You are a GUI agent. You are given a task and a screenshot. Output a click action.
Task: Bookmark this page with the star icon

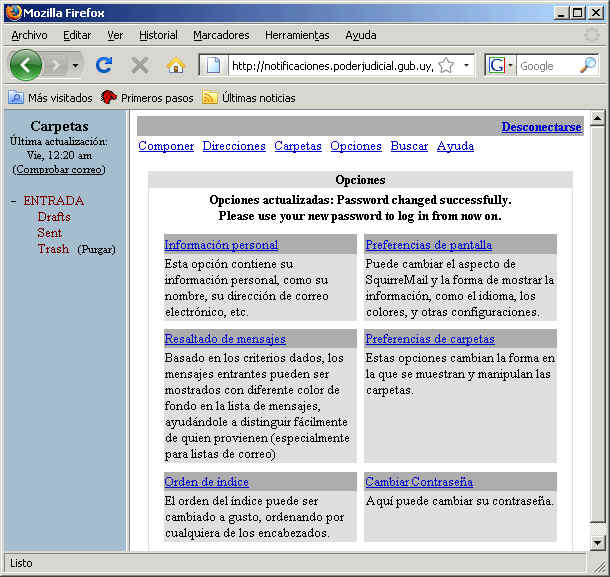pos(446,65)
